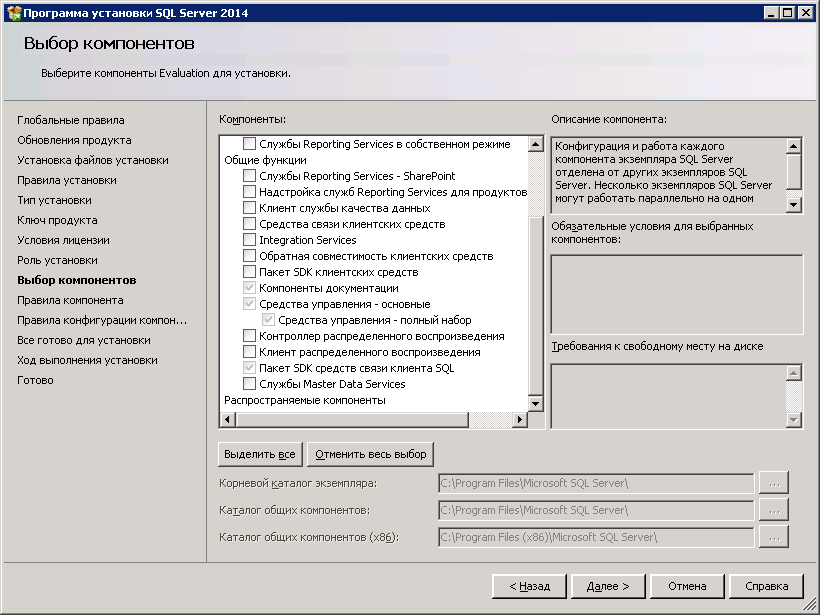Screen dimensions: 820x615
Task: Click components list scroll up arrow
Action: [x=536, y=144]
